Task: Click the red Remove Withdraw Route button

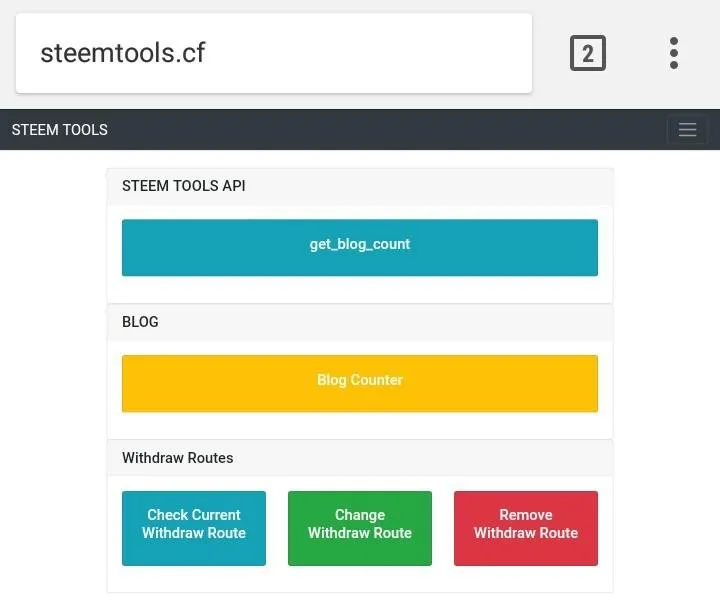Action: (x=526, y=528)
